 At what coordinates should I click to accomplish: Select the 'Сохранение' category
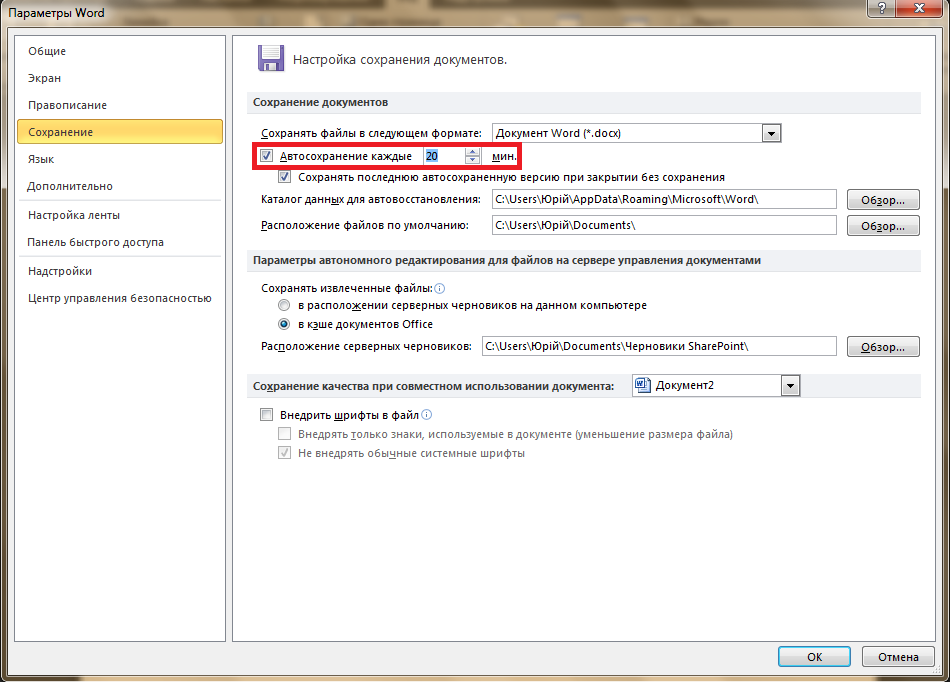(120, 132)
